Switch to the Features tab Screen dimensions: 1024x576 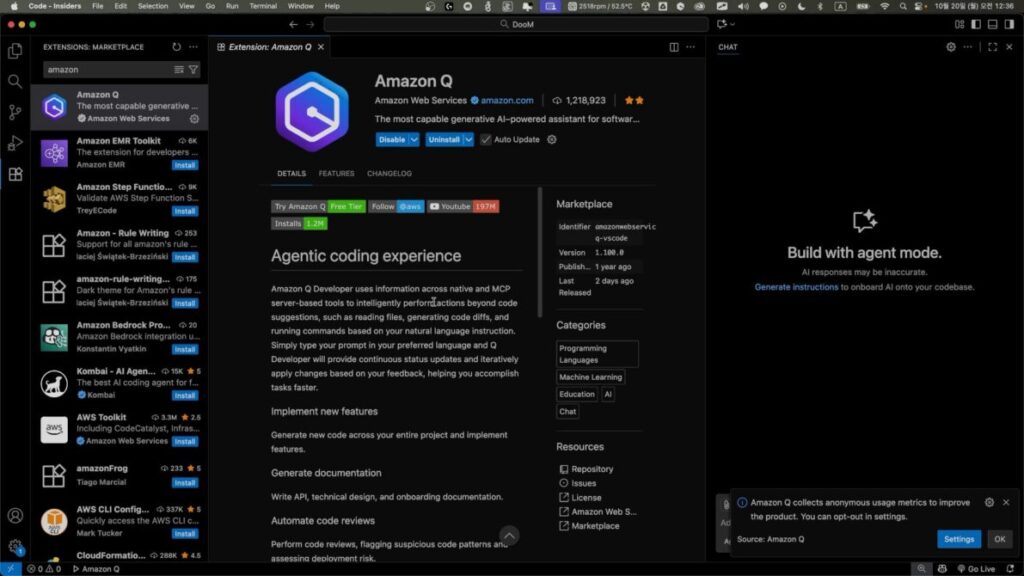point(336,174)
